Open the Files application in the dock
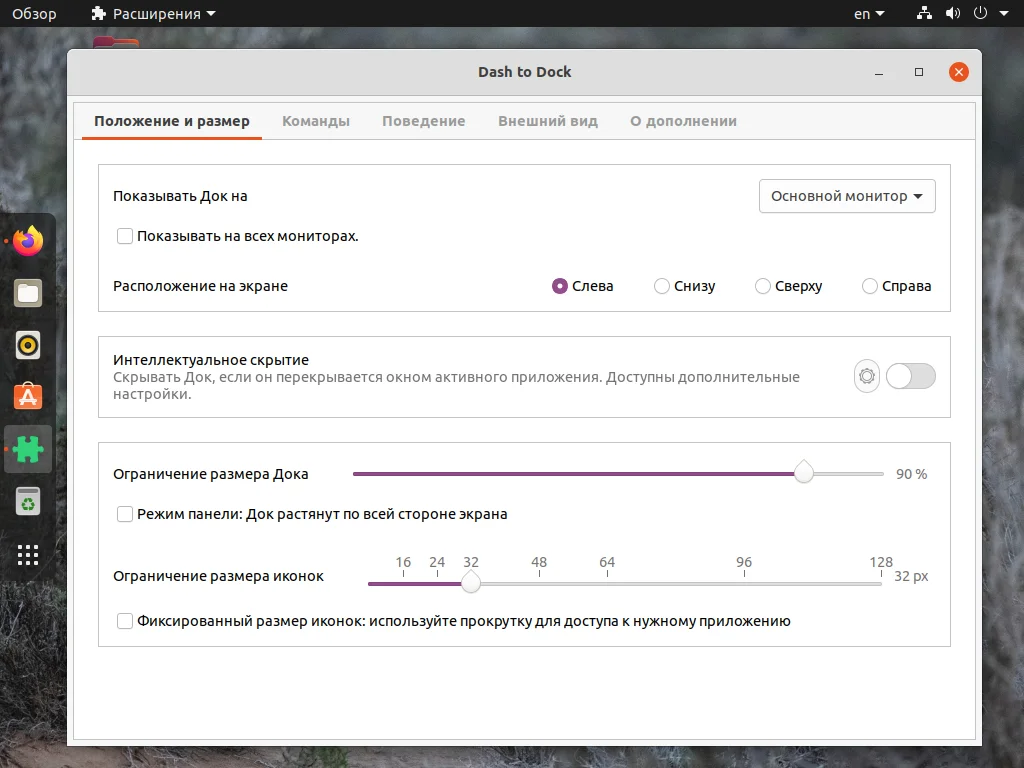The image size is (1024, 768). click(x=27, y=293)
